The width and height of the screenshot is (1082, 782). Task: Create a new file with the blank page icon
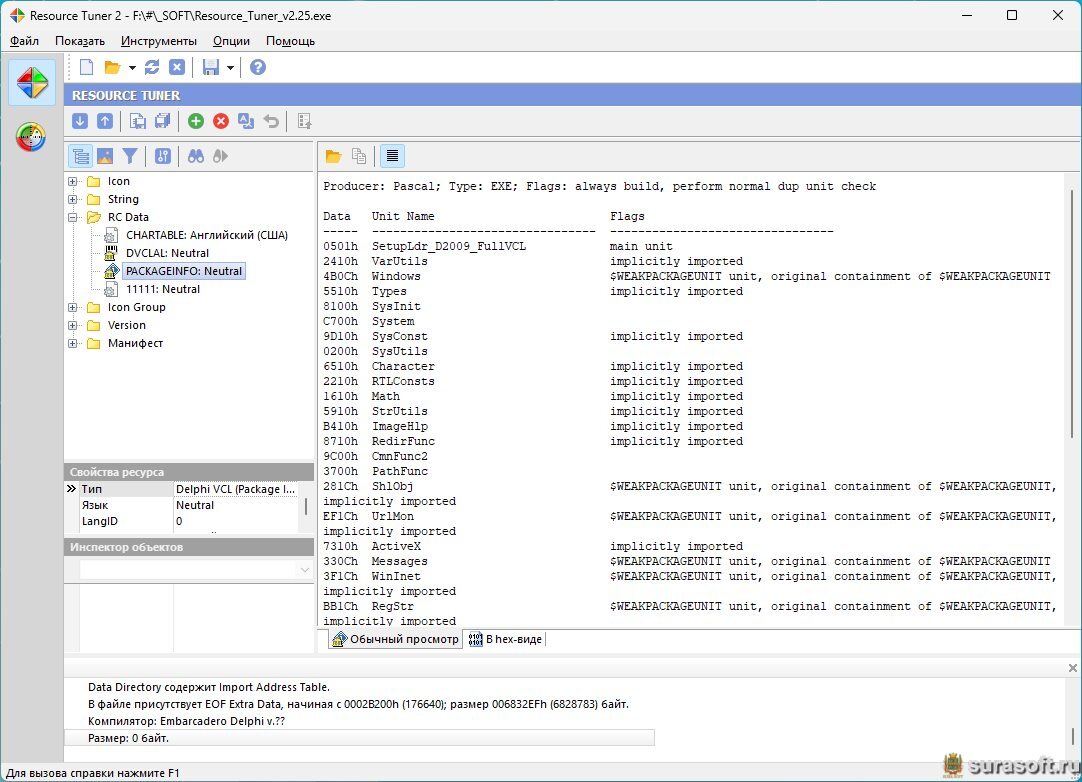86,67
